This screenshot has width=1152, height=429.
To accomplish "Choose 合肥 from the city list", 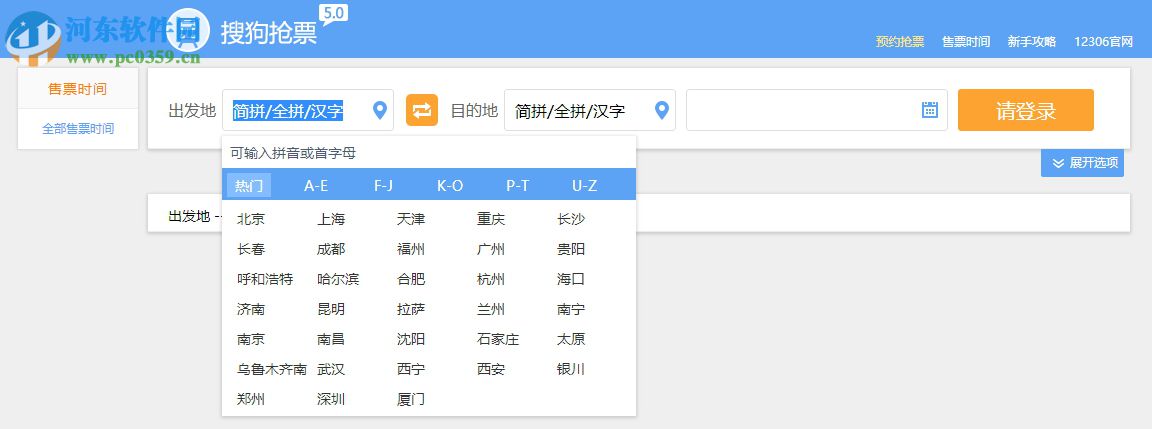I will pyautogui.click(x=411, y=279).
